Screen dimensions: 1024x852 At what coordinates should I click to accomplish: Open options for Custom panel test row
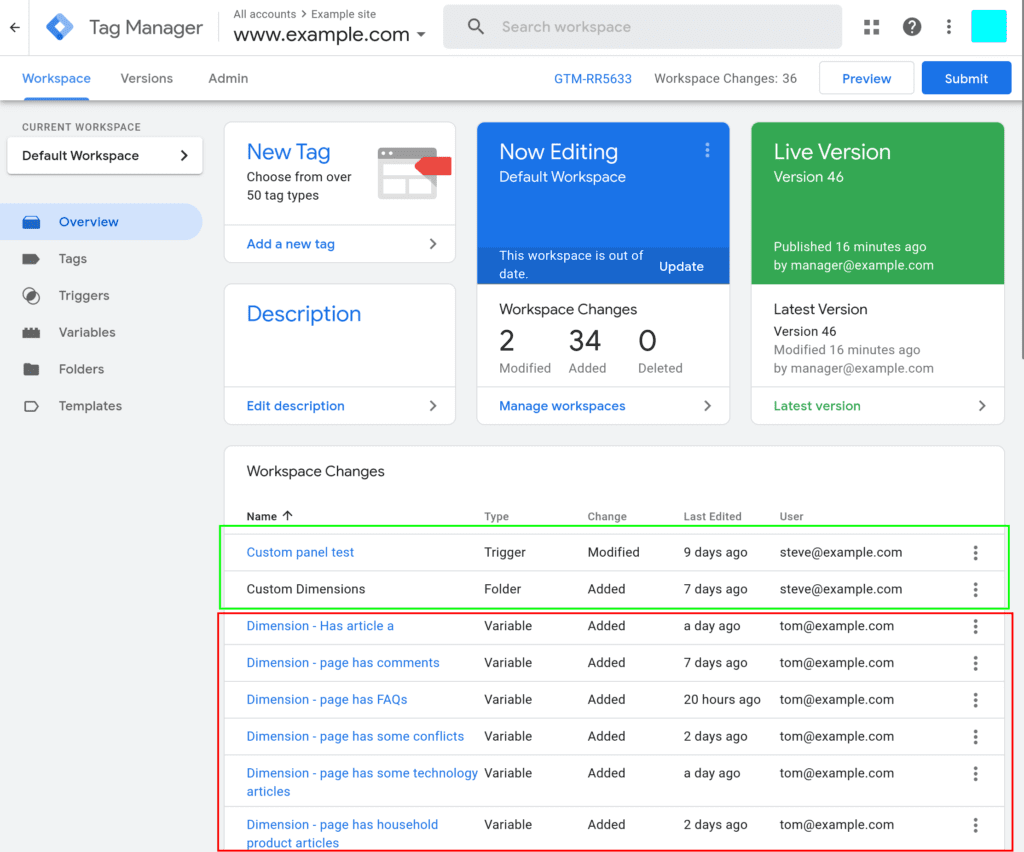tap(976, 553)
